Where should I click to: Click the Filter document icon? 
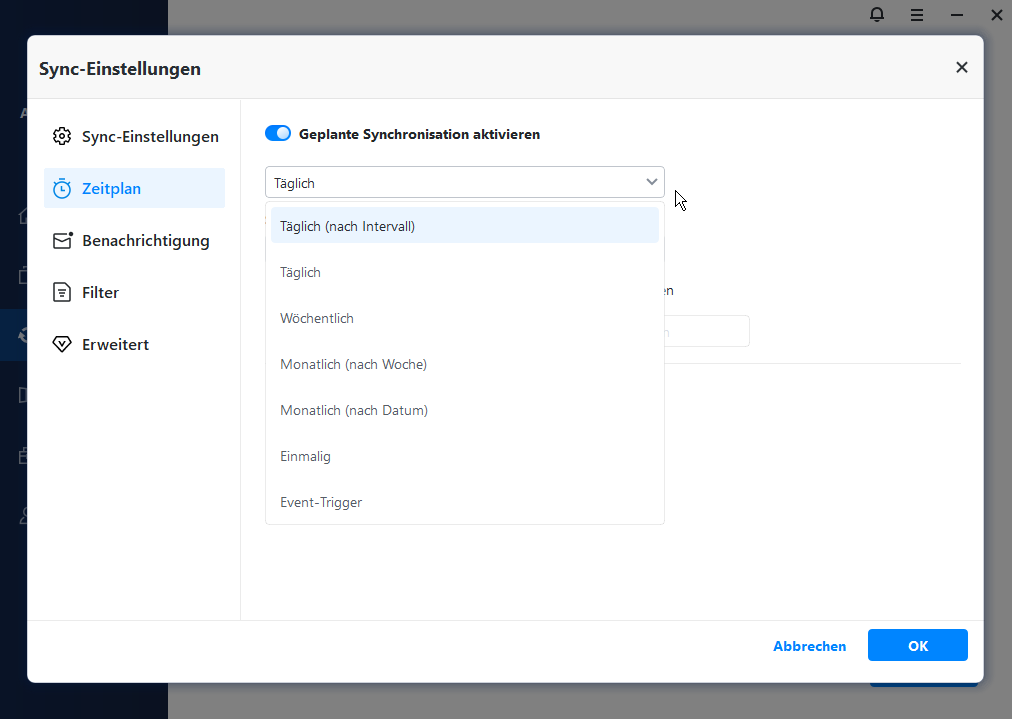62,292
